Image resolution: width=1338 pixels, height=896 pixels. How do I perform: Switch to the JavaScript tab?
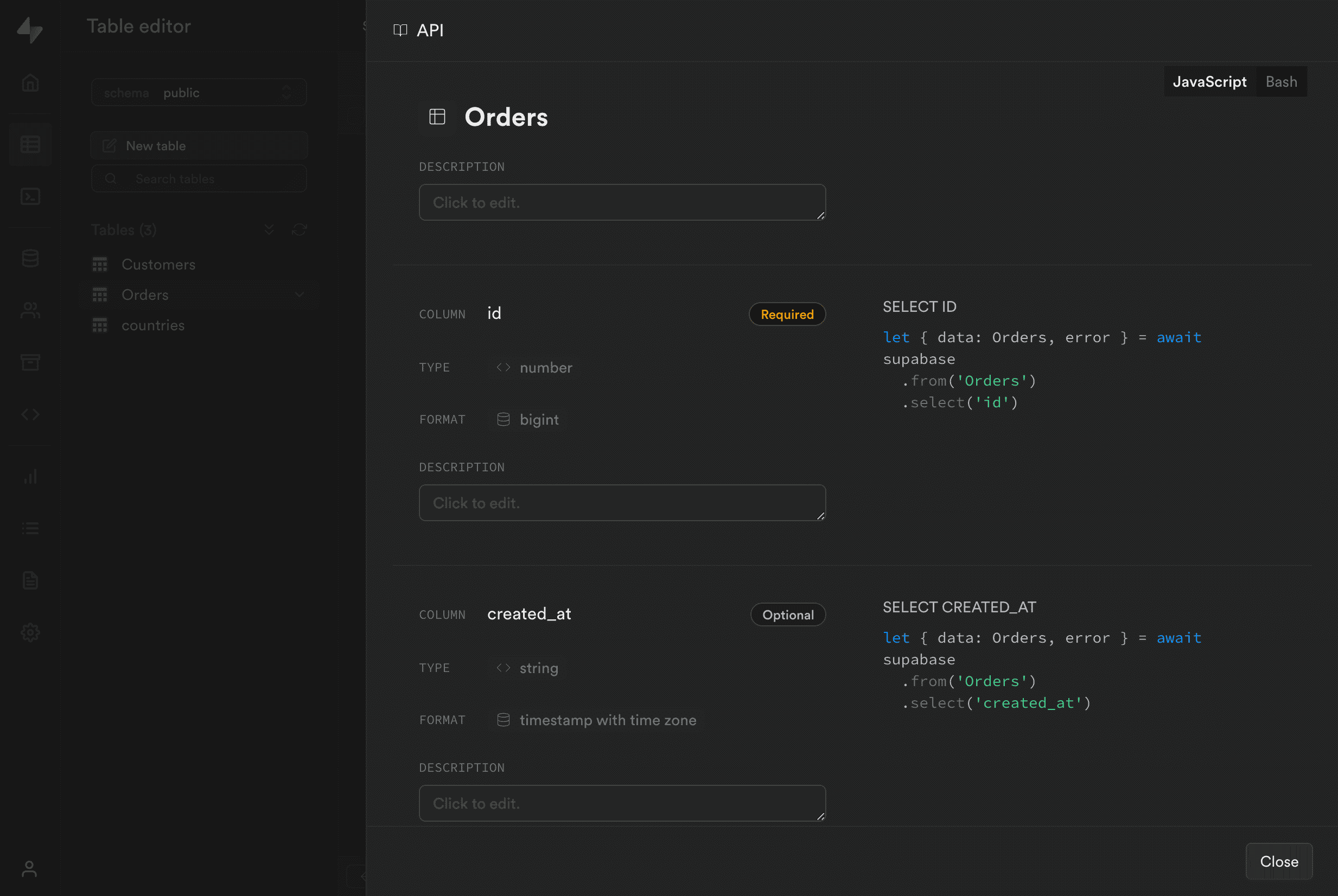(x=1209, y=82)
